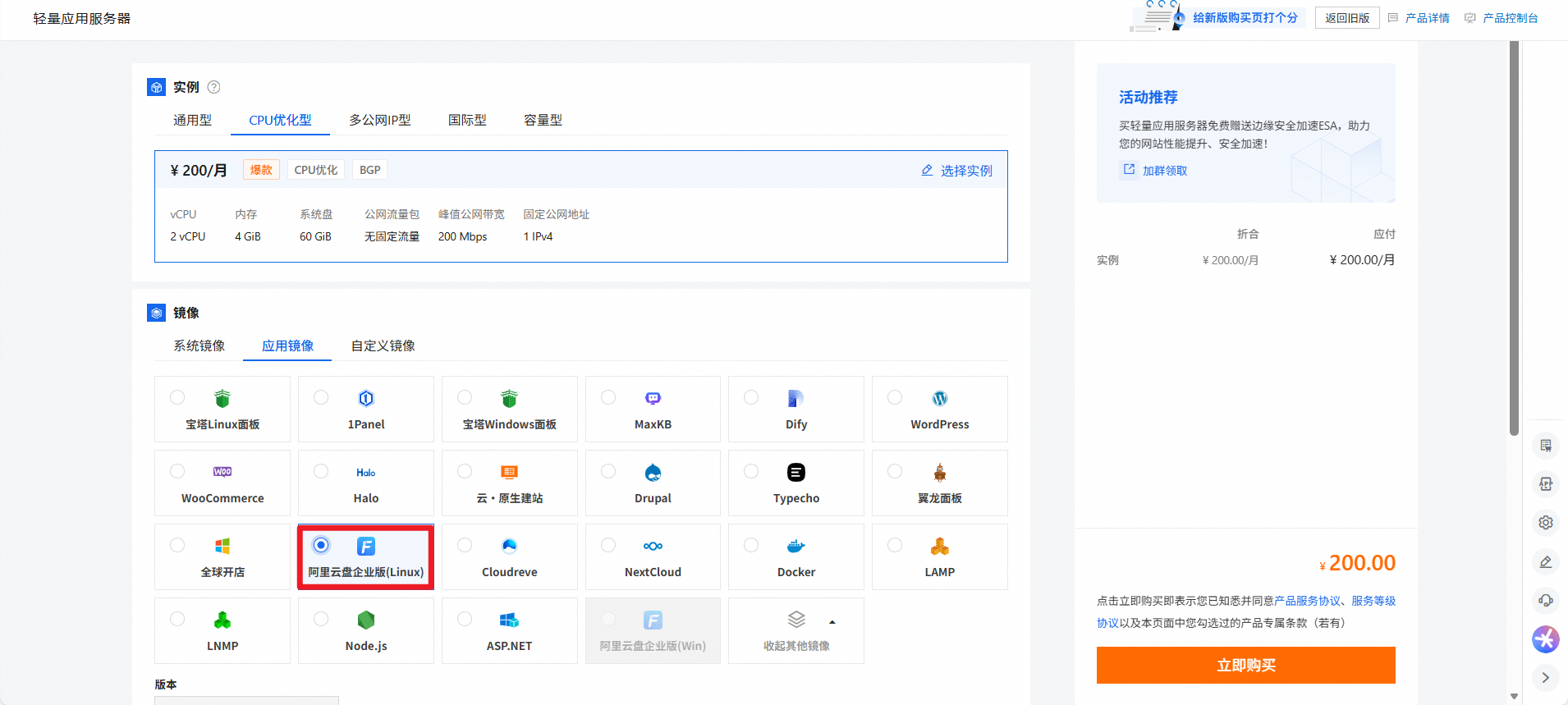Screen dimensions: 1568x705
Task: Open the 选择实例 link
Action: 957,171
